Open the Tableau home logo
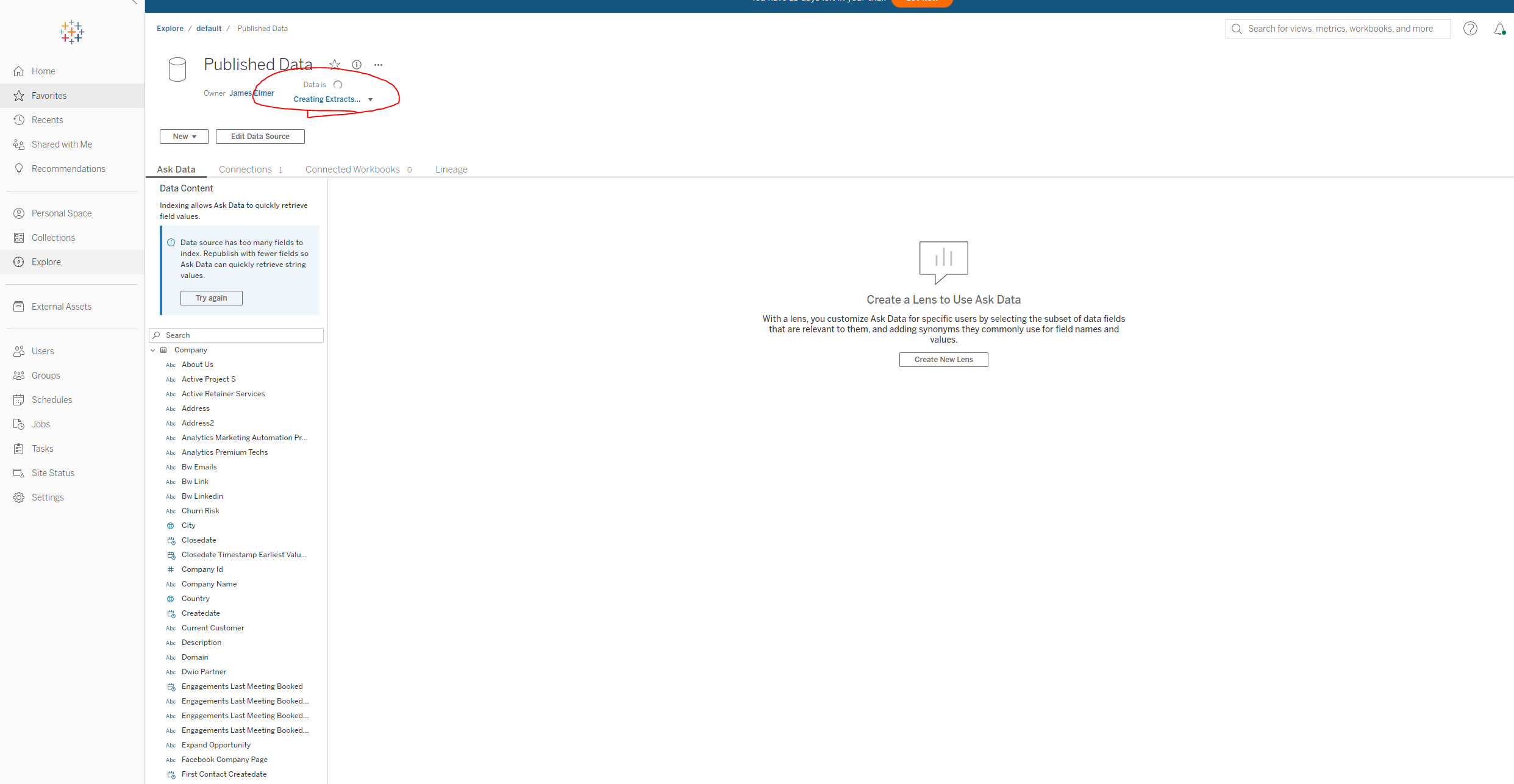This screenshot has width=1514, height=784. point(71,32)
